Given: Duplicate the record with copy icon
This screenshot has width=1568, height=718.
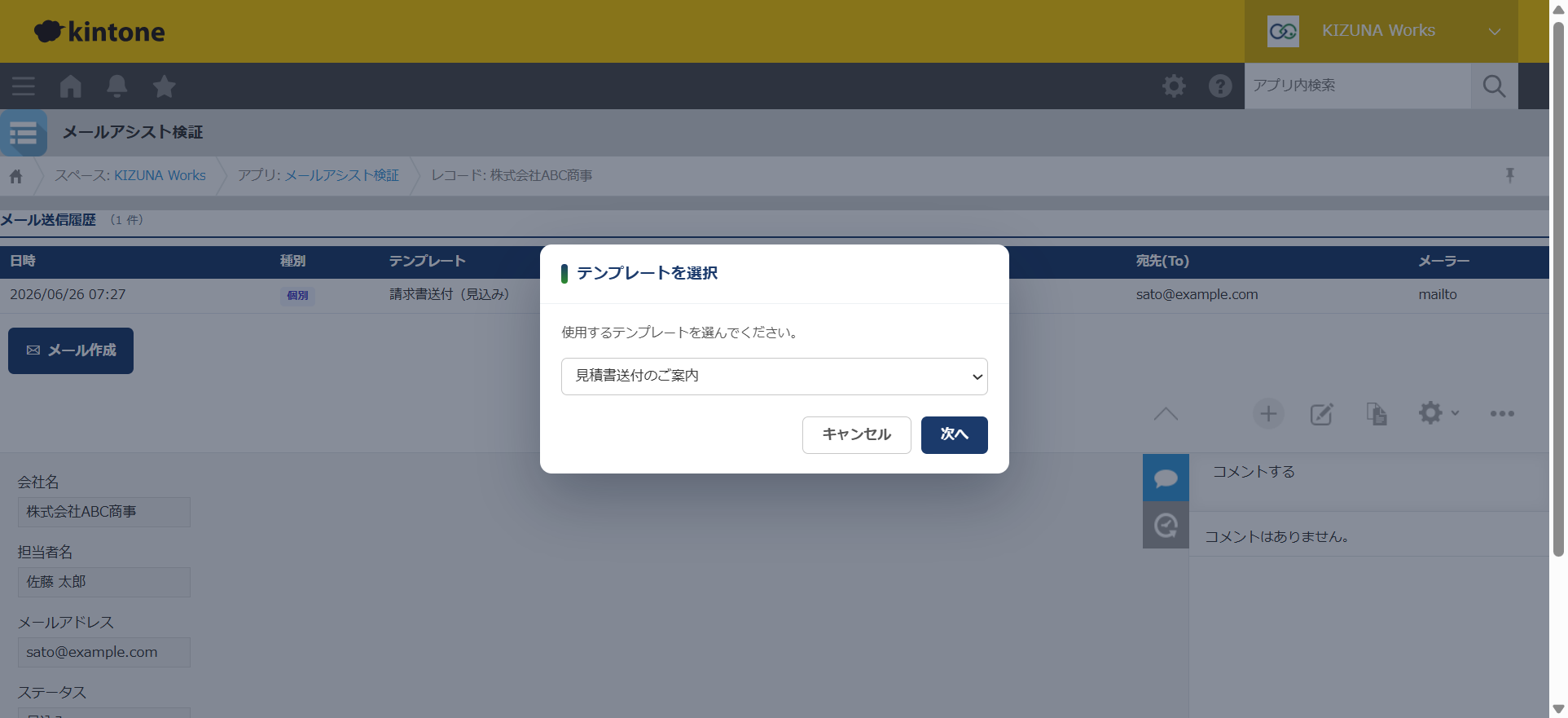Looking at the screenshot, I should [1377, 414].
